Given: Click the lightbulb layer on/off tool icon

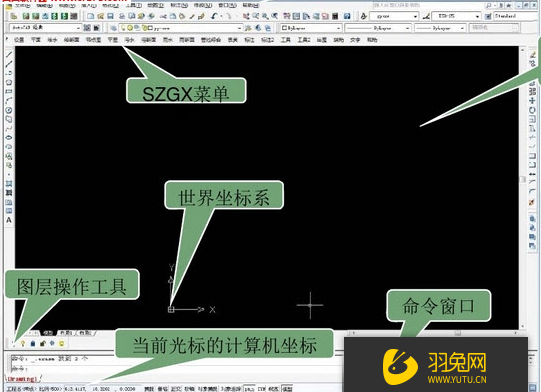Looking at the screenshot, I should click(23, 343).
